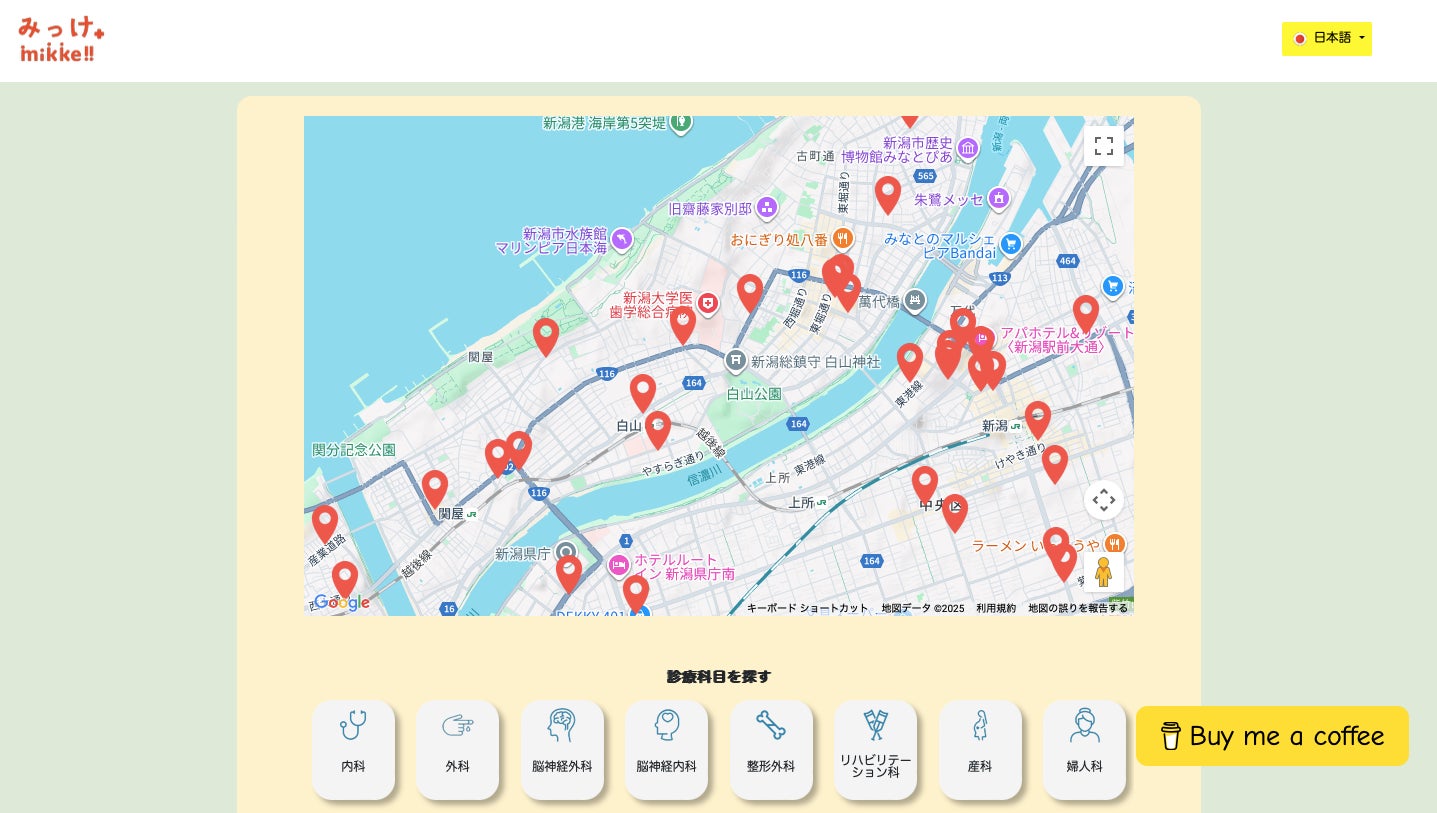
Task: Click 新潟市水族館 マリンピア日本海 map icon
Action: click(622, 239)
